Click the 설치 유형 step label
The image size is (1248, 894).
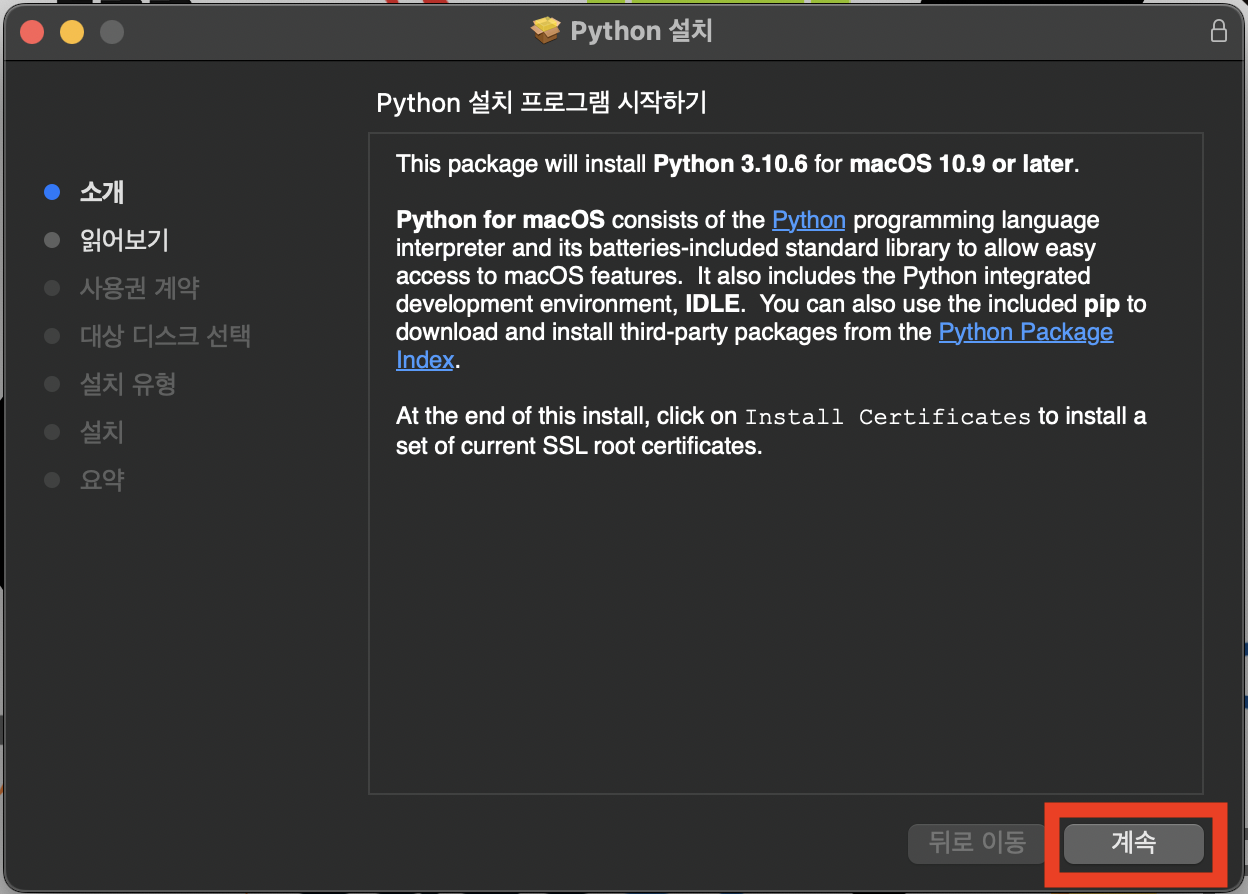pyautogui.click(x=128, y=384)
